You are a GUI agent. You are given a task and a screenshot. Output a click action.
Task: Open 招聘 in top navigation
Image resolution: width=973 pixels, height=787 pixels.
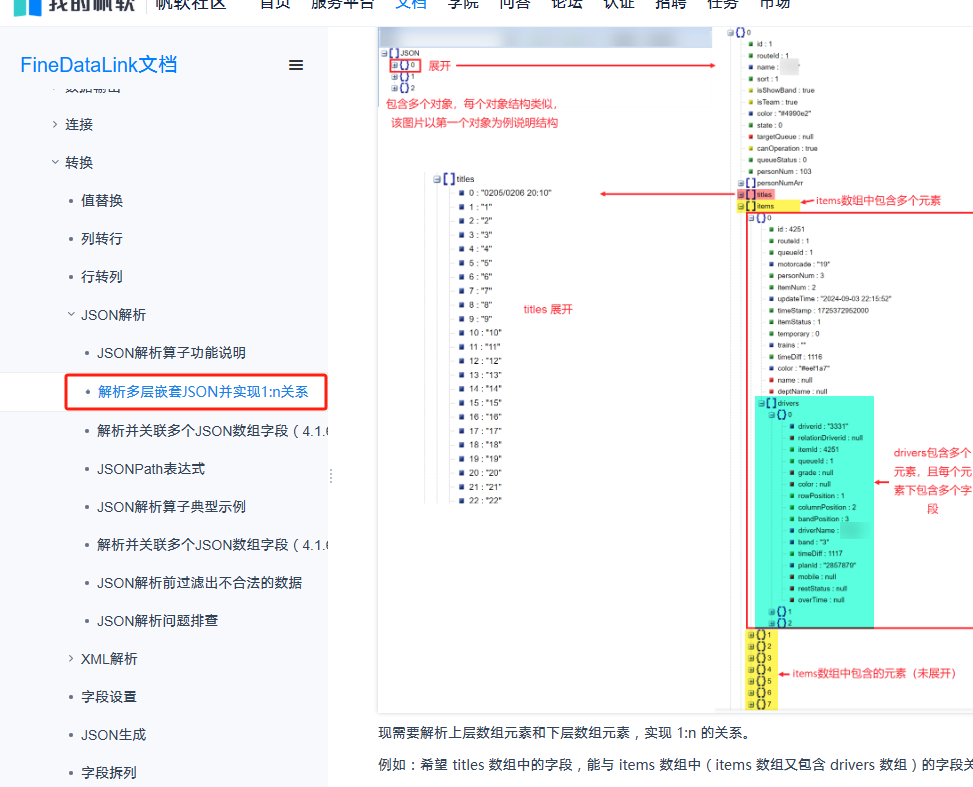point(671,4)
